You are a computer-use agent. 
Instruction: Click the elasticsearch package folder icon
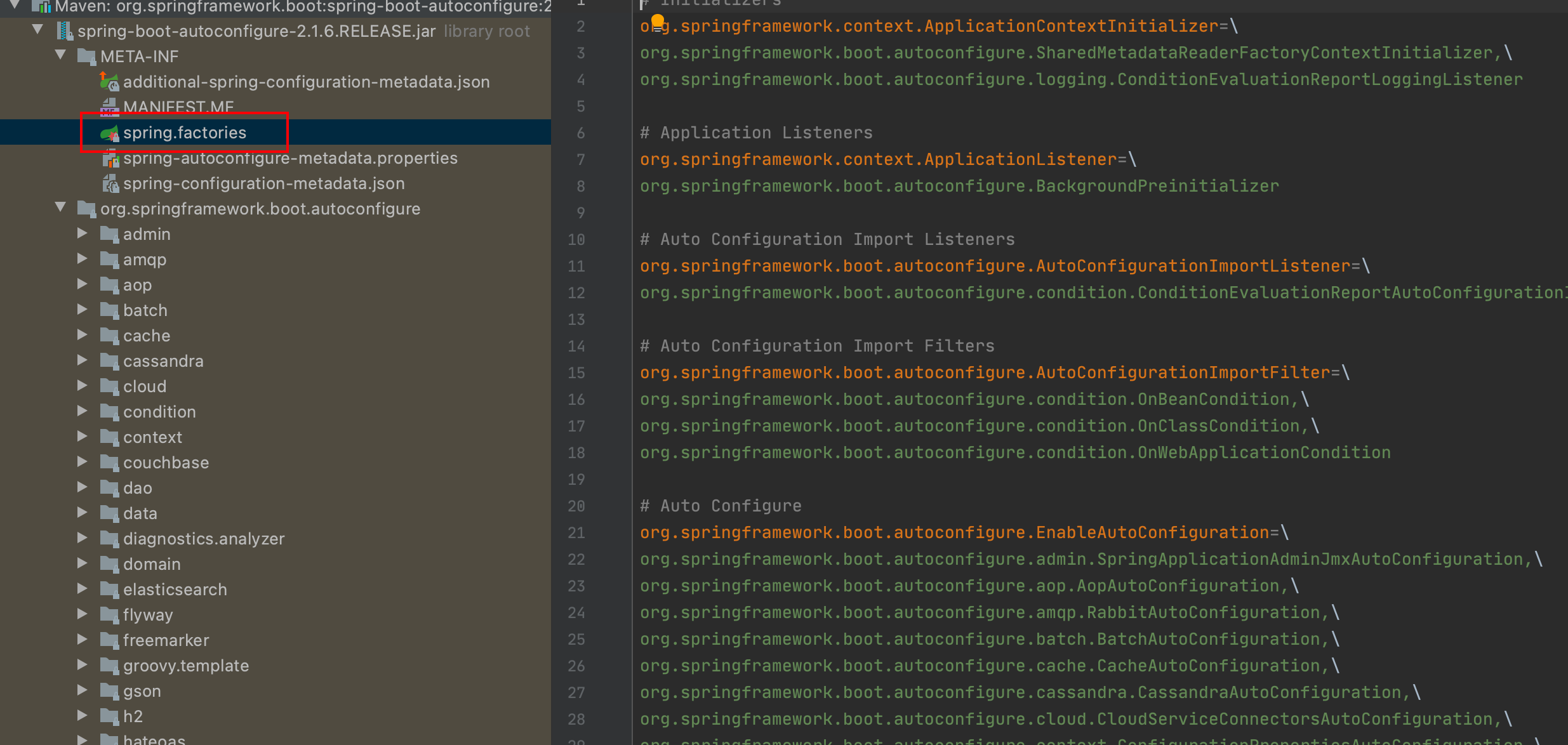point(109,590)
